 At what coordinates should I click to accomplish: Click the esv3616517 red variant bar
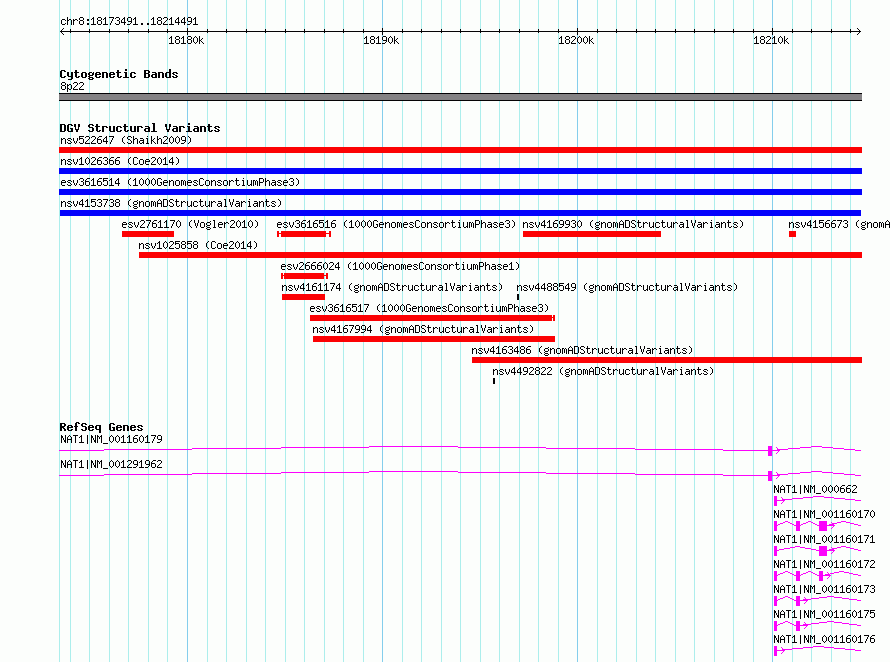(432, 318)
